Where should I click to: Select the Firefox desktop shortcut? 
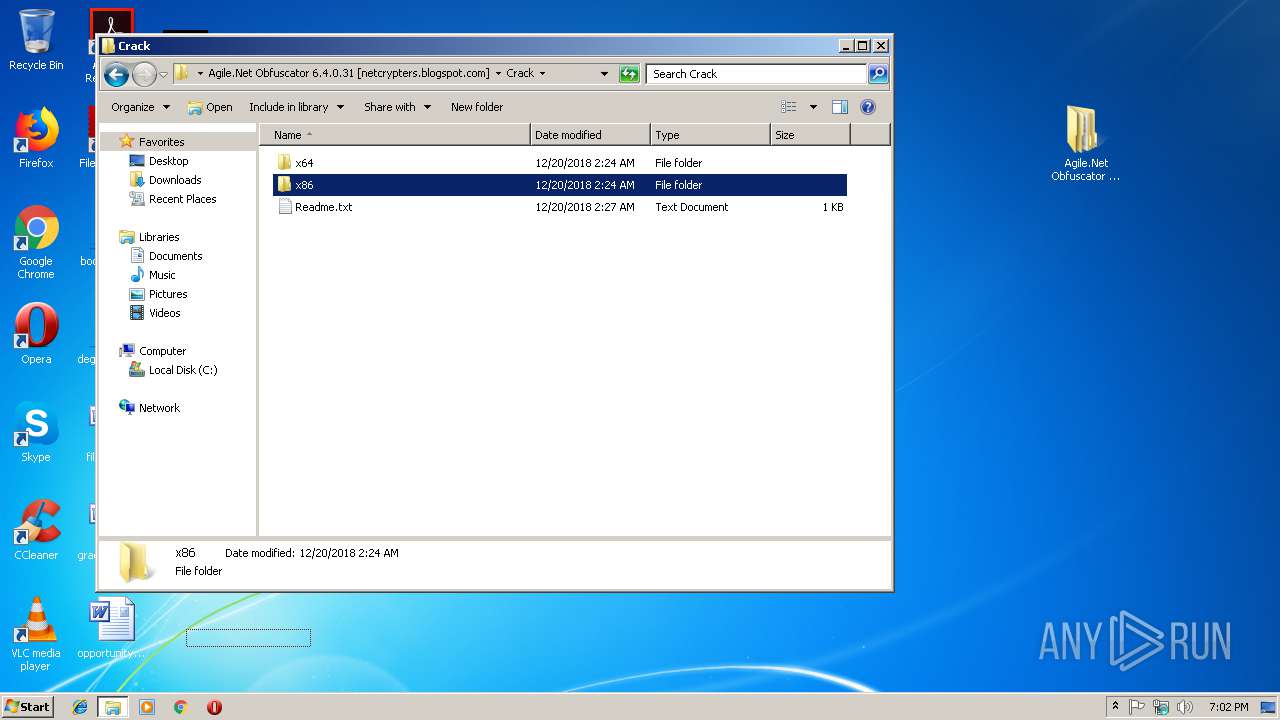point(36,139)
